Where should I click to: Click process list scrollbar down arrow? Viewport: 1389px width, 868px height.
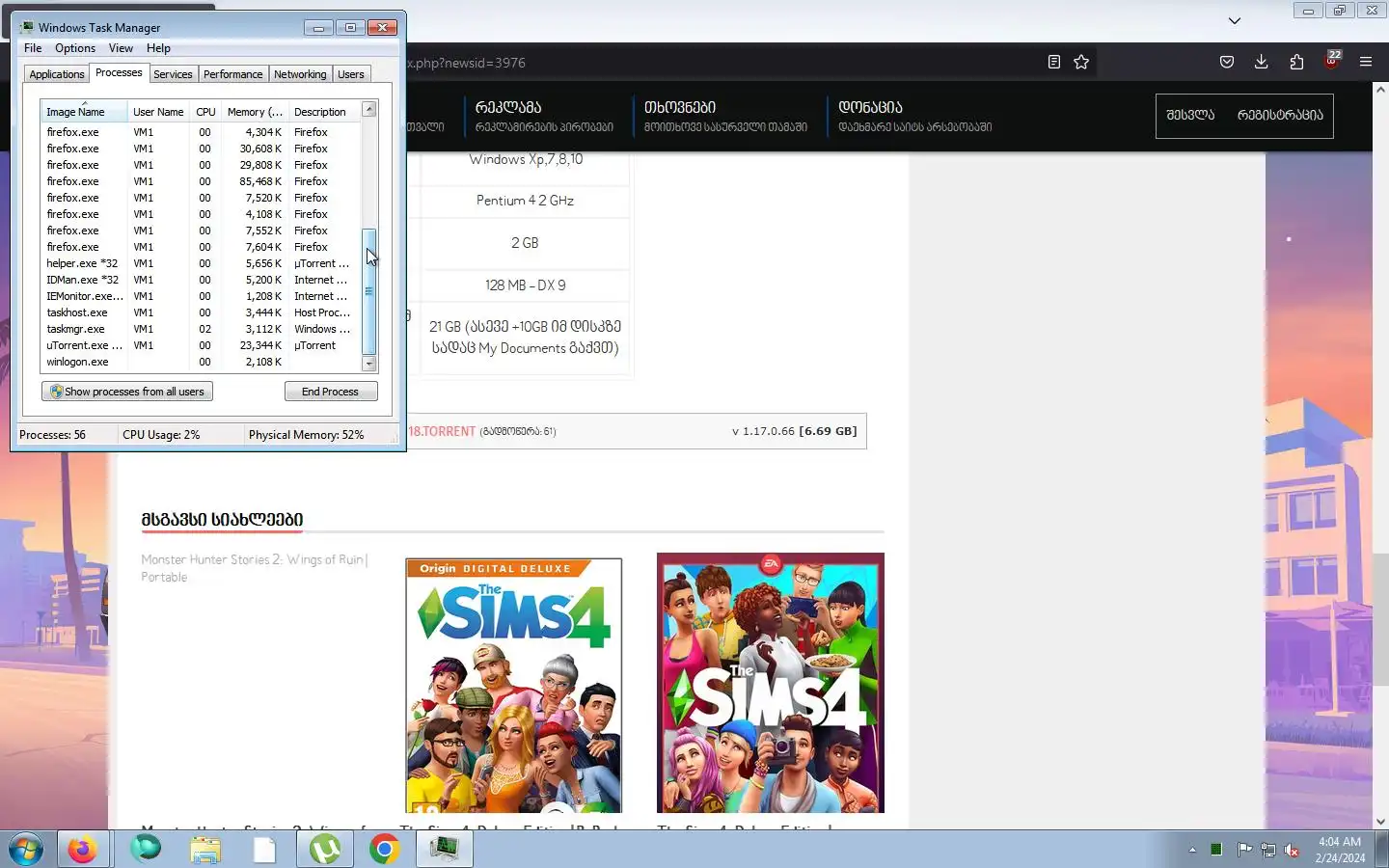coord(368,364)
